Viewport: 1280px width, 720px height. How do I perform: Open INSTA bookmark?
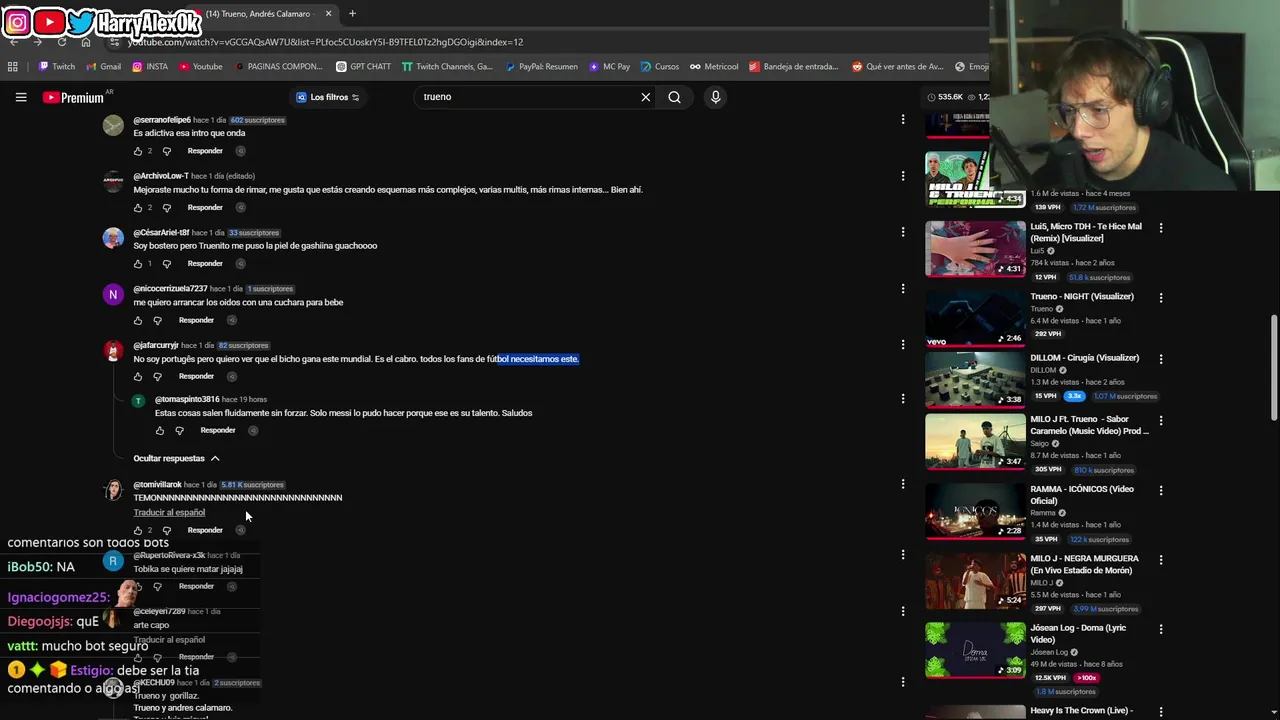150,67
